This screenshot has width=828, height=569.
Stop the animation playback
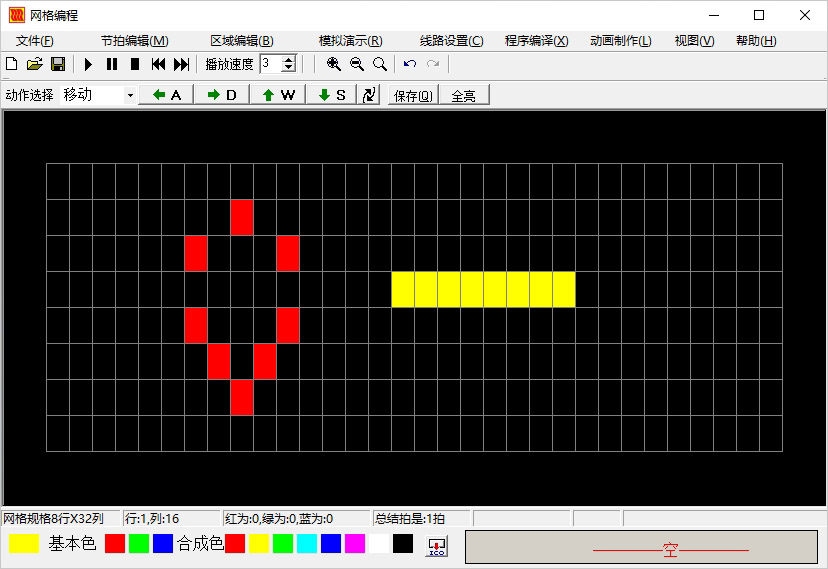pos(134,64)
